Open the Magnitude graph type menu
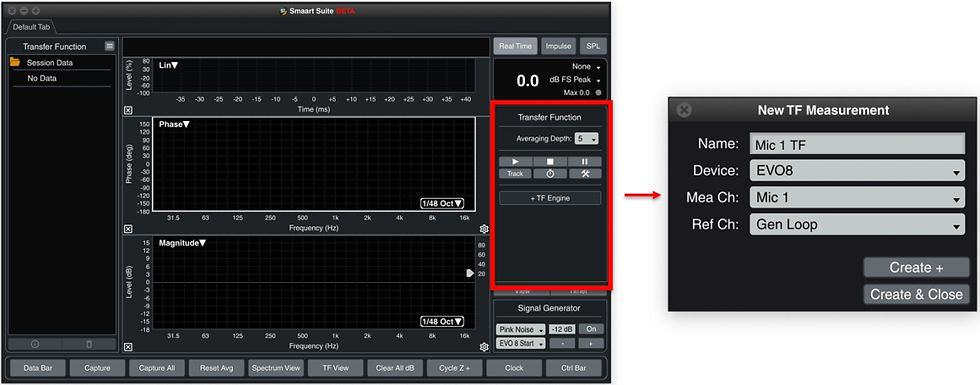The image size is (980, 385). click(182, 243)
